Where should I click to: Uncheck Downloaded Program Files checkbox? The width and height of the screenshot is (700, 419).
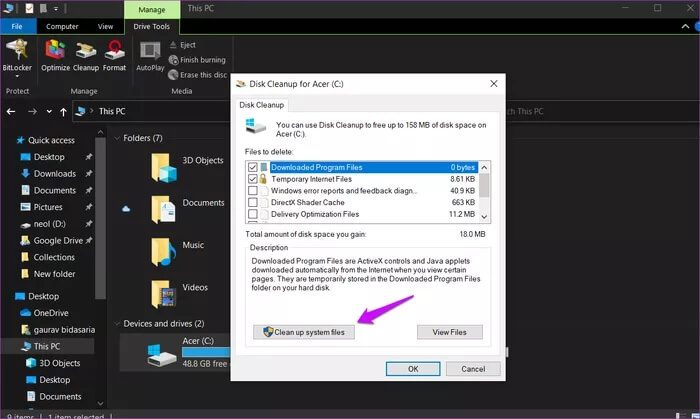[x=253, y=167]
